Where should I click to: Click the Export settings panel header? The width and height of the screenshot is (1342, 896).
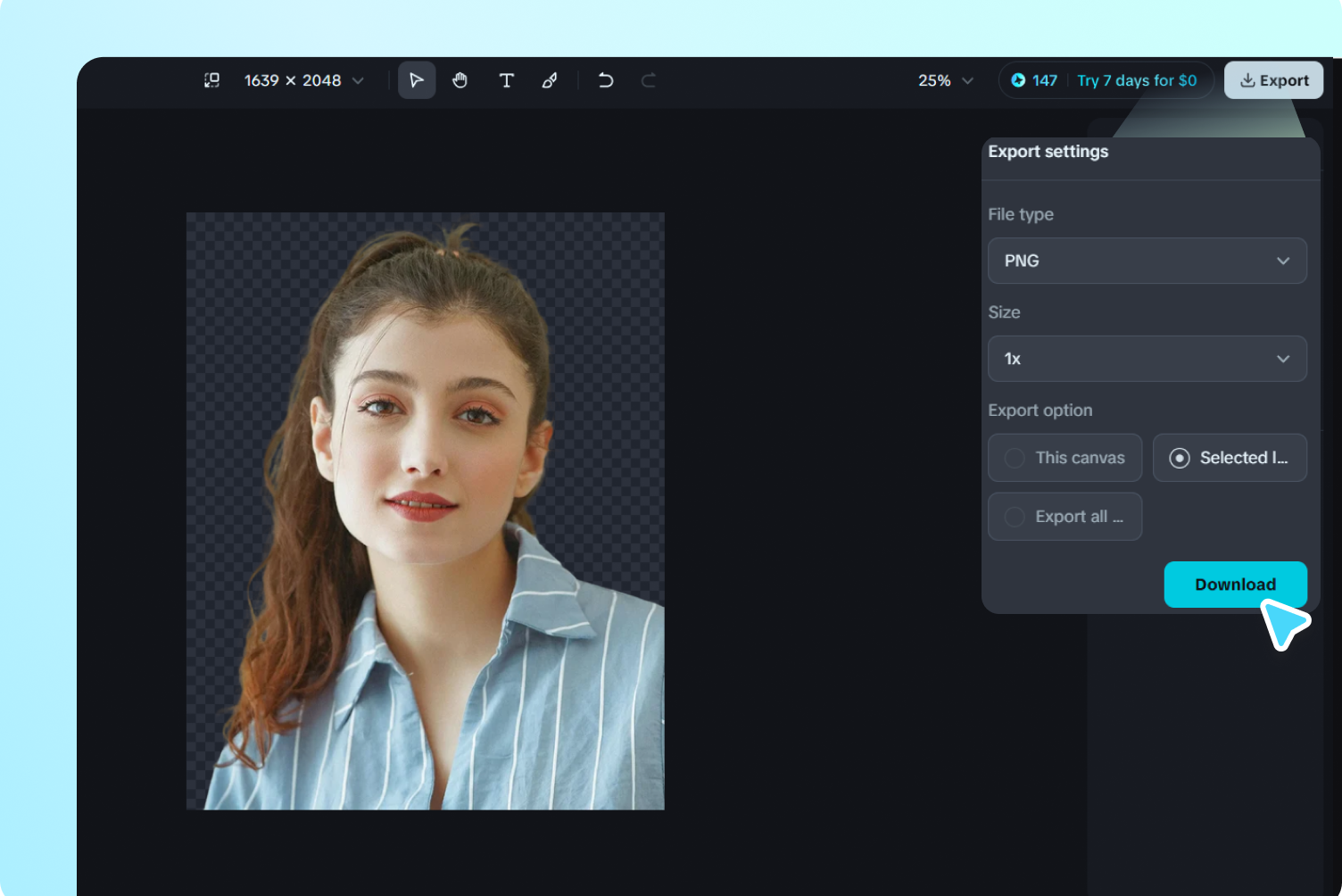[x=1048, y=152]
